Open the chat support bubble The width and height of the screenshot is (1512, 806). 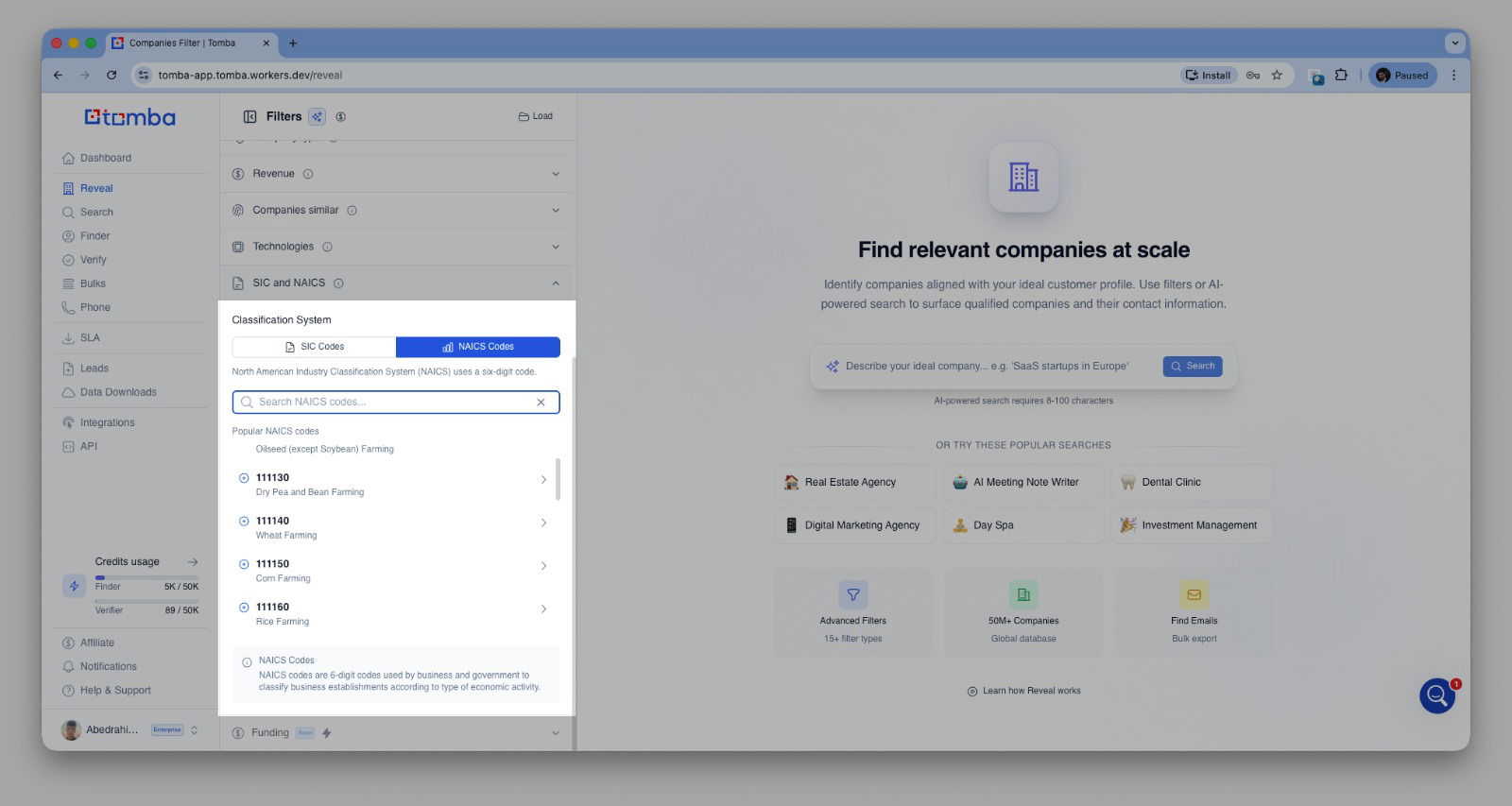1436,696
